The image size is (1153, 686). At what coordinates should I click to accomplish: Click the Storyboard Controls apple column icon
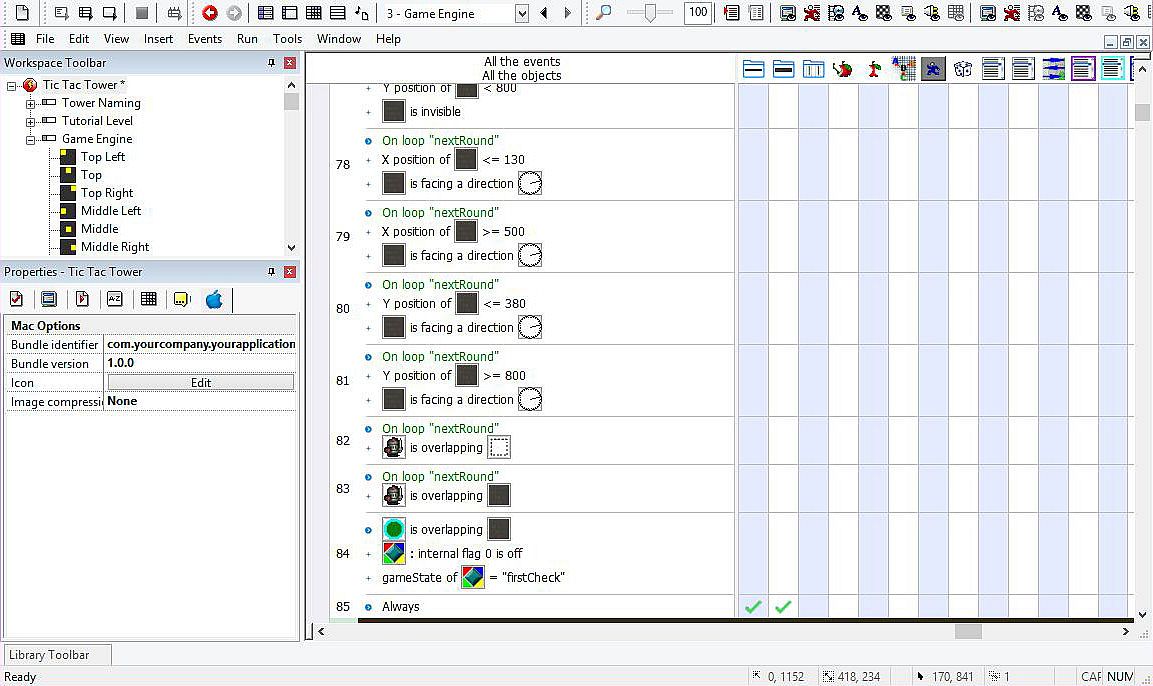point(843,69)
